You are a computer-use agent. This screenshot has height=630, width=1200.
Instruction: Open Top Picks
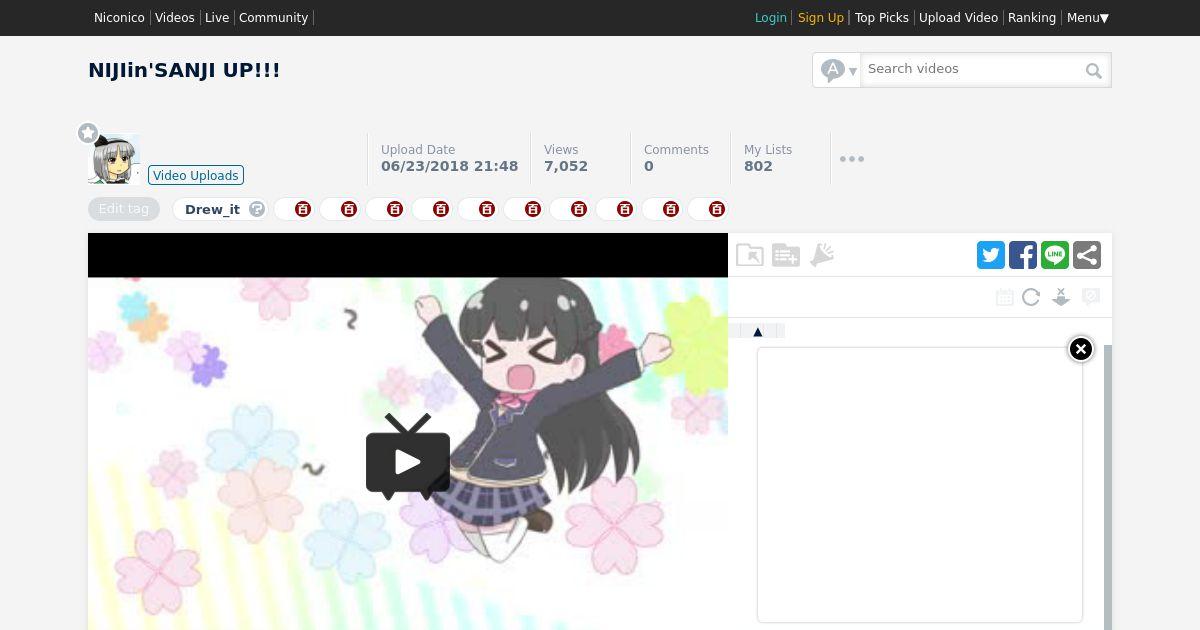(x=882, y=18)
